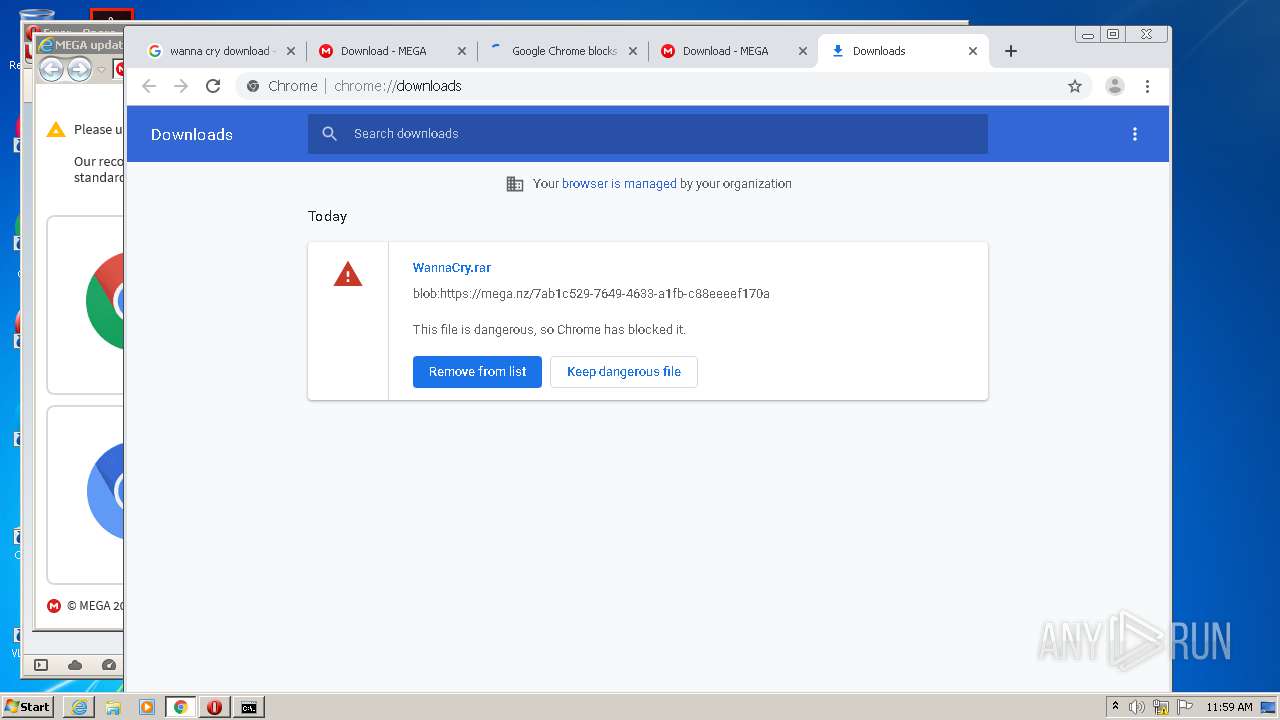
Task: Show hidden tray icons arrow
Action: pos(1115,707)
